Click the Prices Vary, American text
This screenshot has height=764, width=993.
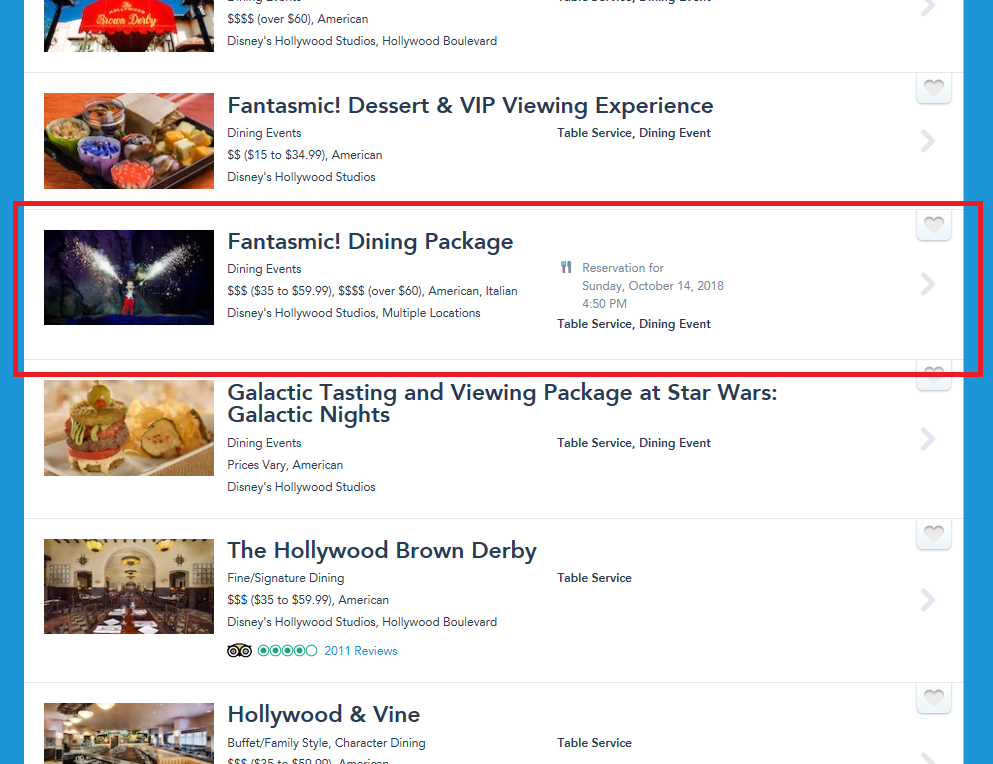(x=285, y=465)
